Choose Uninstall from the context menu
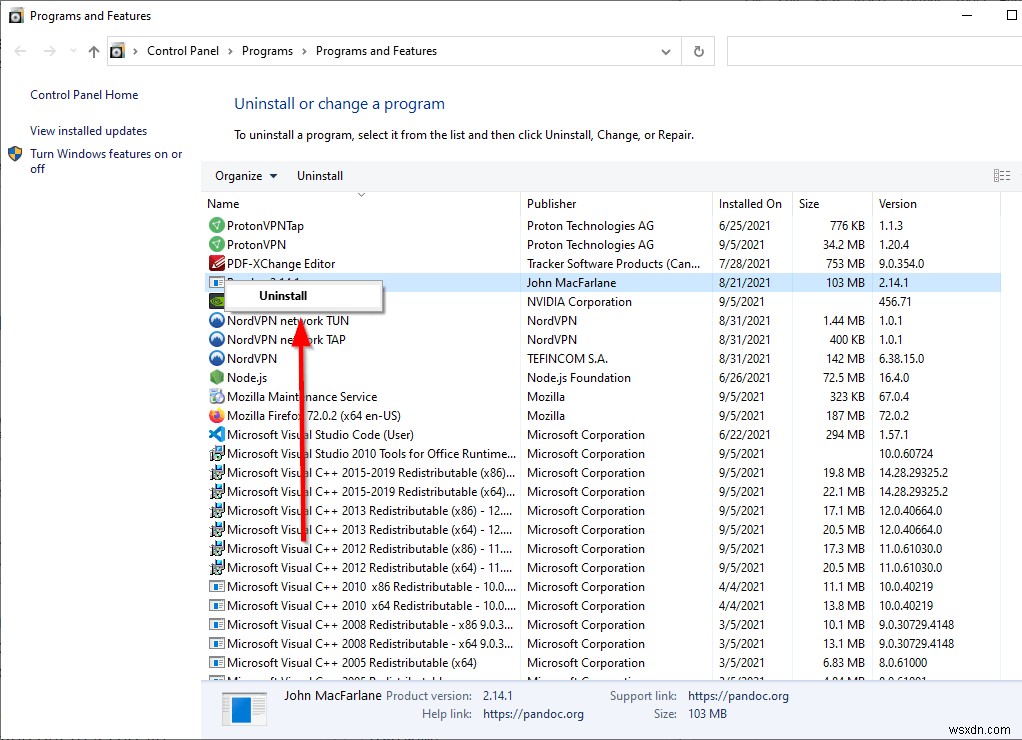The image size is (1022, 740). coord(283,295)
